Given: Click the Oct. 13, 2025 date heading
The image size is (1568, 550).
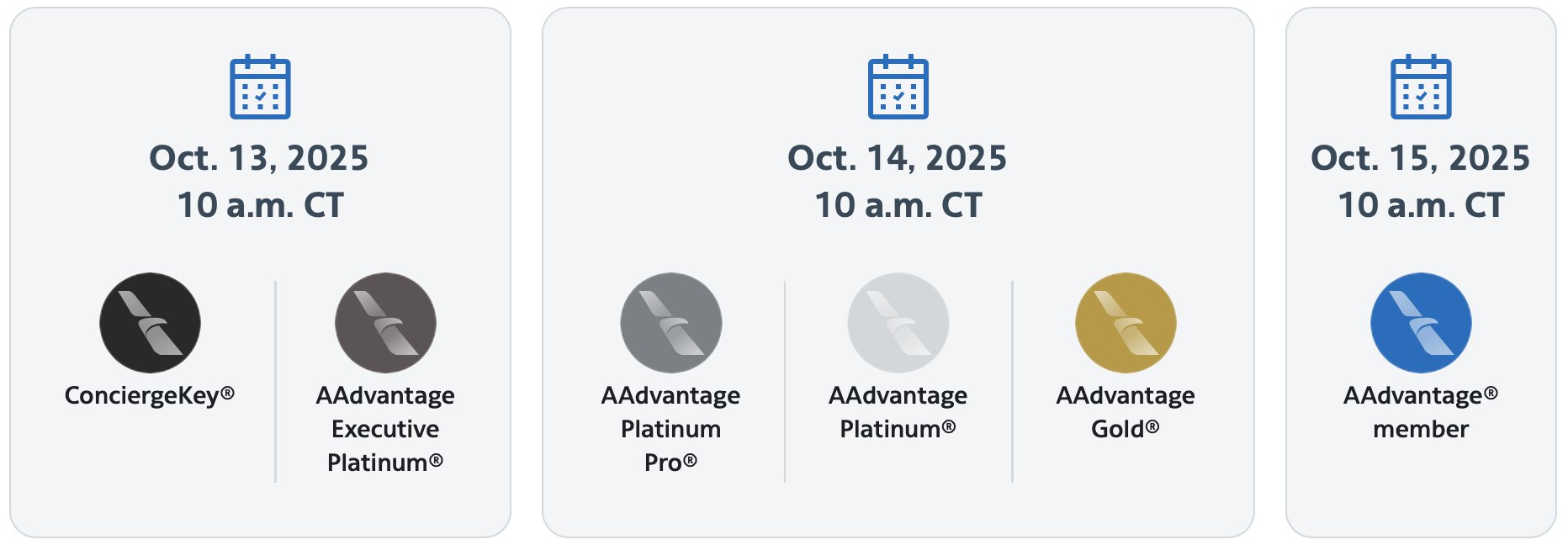Looking at the screenshot, I should tap(259, 158).
